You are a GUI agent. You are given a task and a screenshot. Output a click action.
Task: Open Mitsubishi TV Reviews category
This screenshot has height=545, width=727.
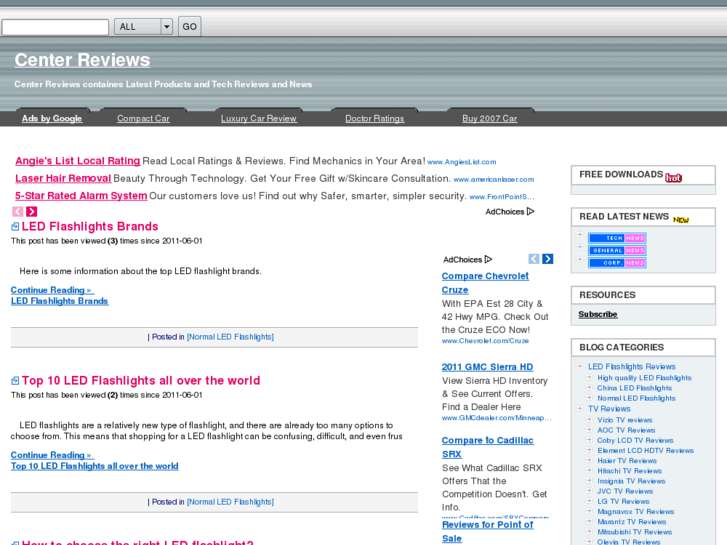634,532
